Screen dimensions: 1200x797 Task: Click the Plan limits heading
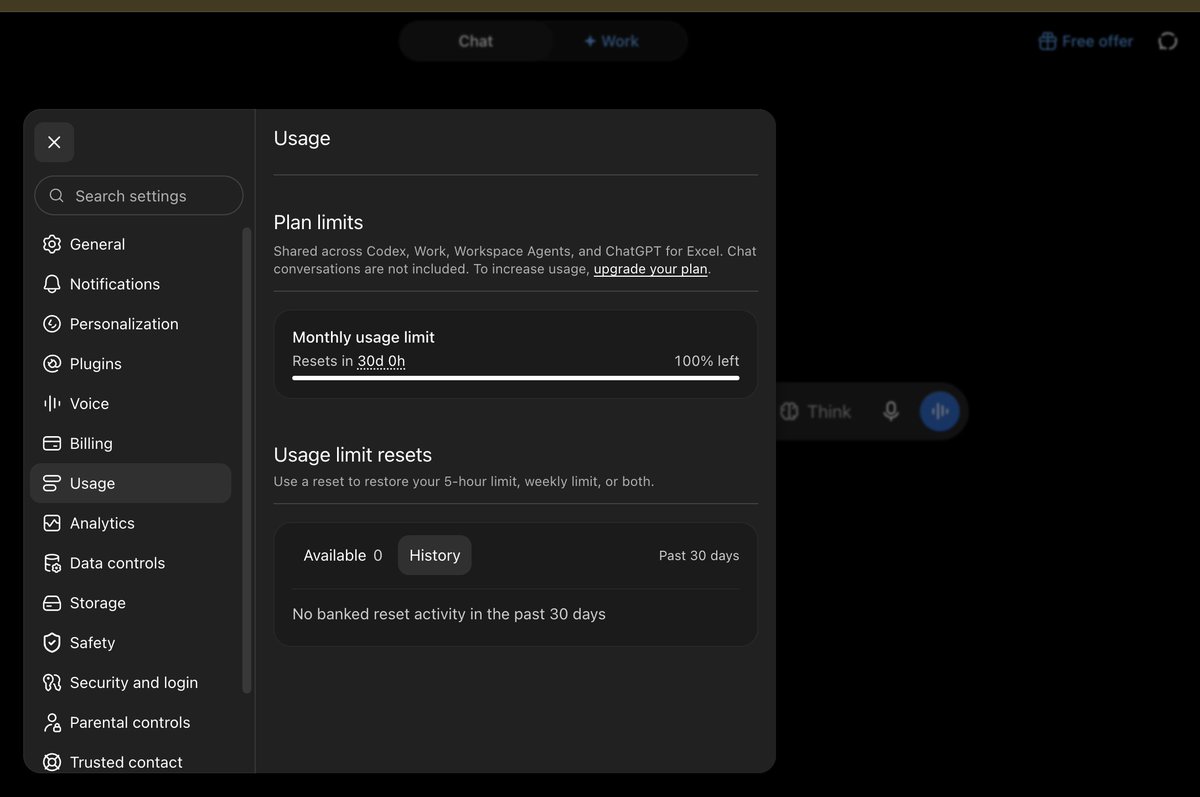tap(318, 222)
